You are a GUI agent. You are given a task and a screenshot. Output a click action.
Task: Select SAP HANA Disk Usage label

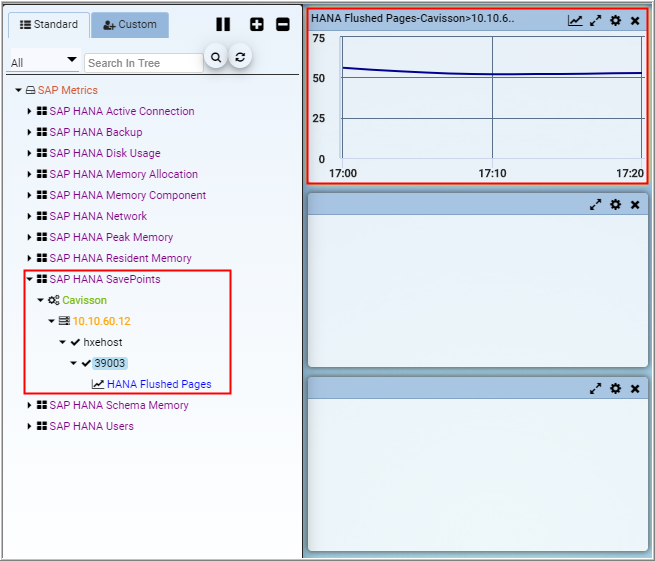(105, 153)
